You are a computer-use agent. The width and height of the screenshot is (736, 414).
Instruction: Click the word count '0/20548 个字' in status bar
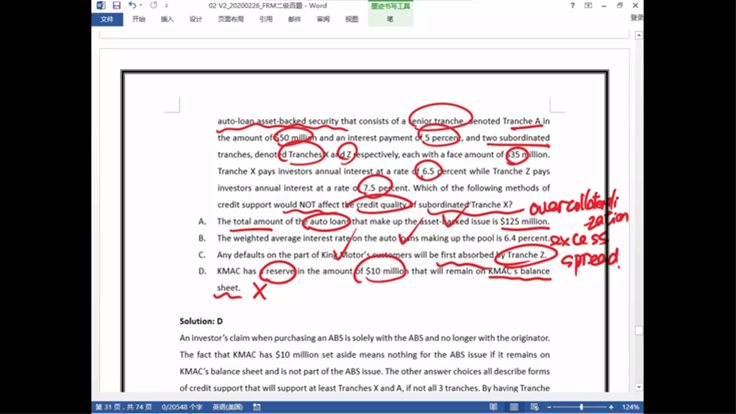coord(182,407)
